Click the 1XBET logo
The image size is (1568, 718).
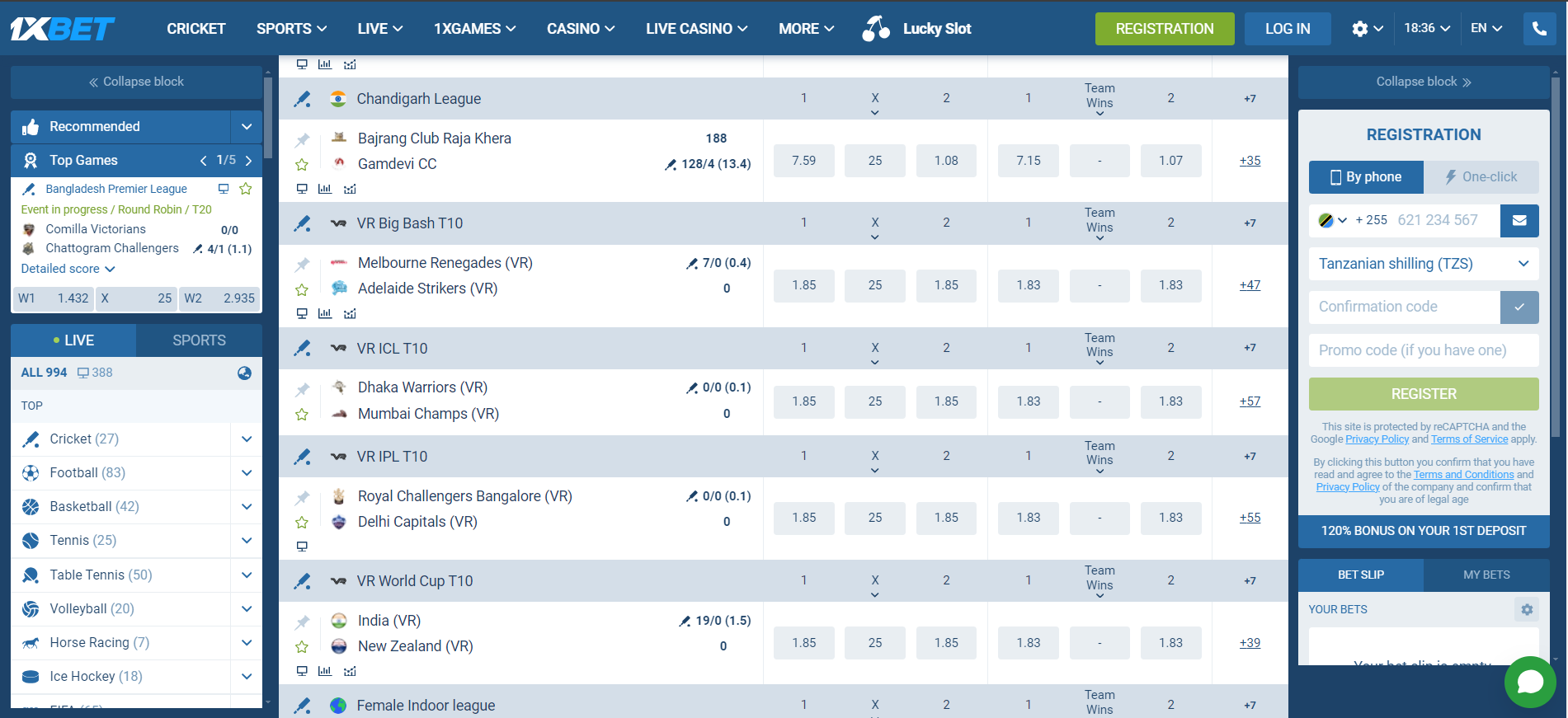[x=63, y=29]
